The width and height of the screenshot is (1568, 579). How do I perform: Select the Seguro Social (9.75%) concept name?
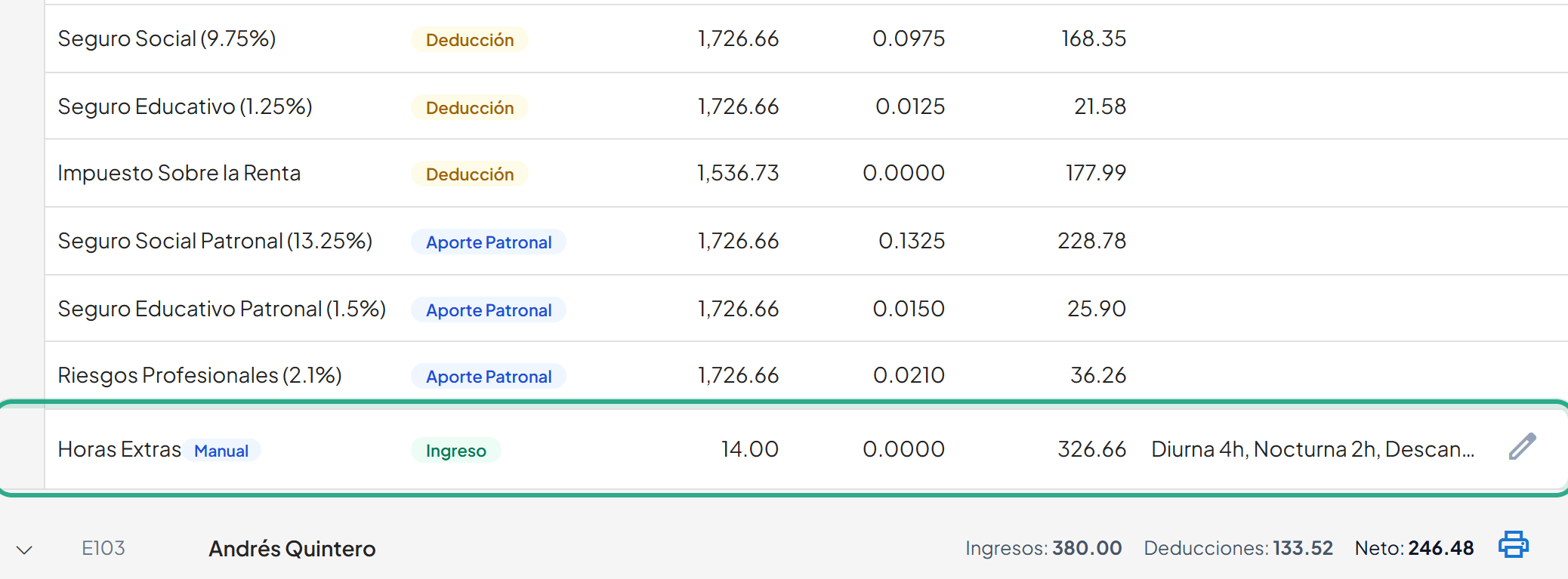167,38
